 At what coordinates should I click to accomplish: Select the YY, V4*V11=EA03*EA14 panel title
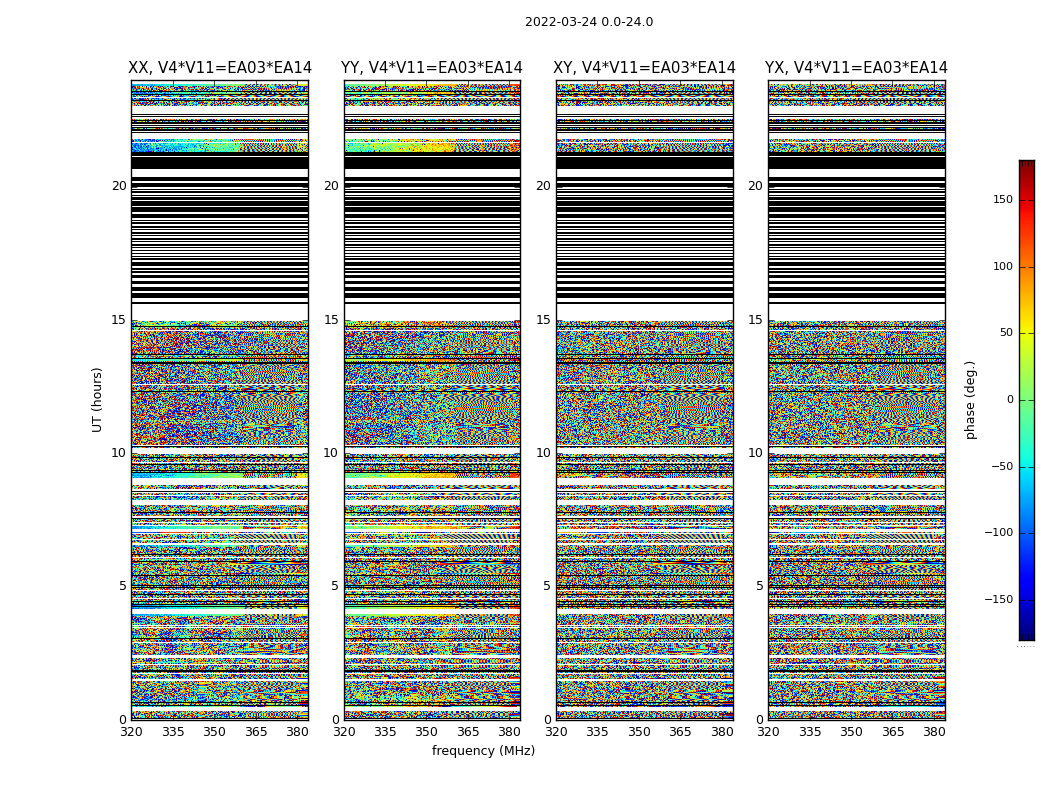(431, 68)
